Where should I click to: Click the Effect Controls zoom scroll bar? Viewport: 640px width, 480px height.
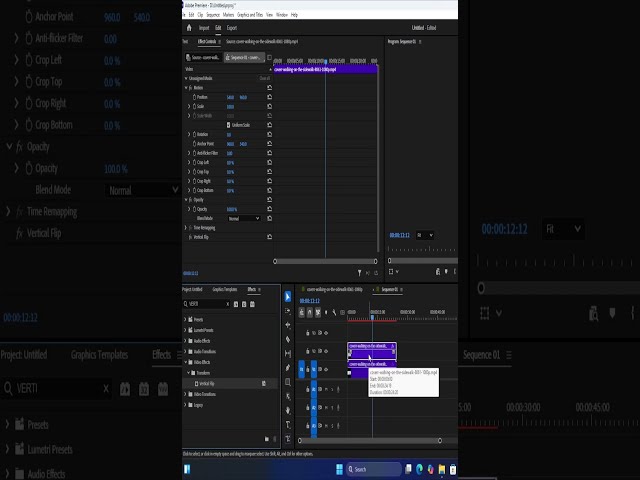click(325, 261)
